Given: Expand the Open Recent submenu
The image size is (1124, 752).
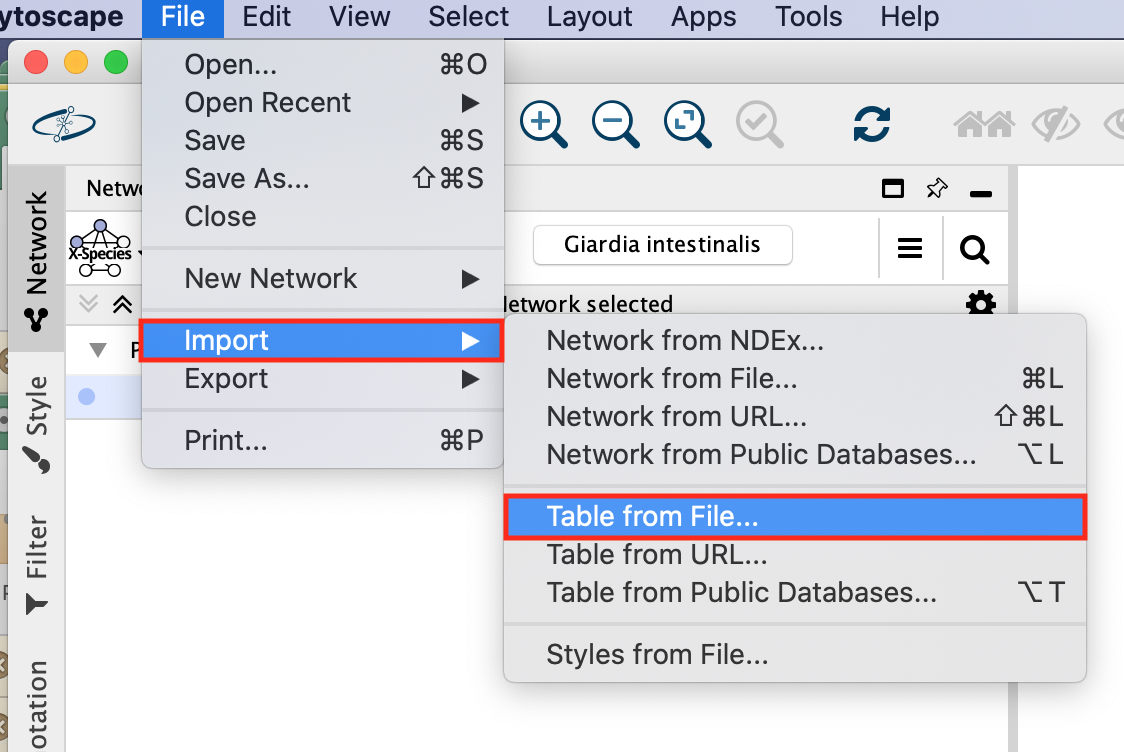Looking at the screenshot, I should point(470,103).
